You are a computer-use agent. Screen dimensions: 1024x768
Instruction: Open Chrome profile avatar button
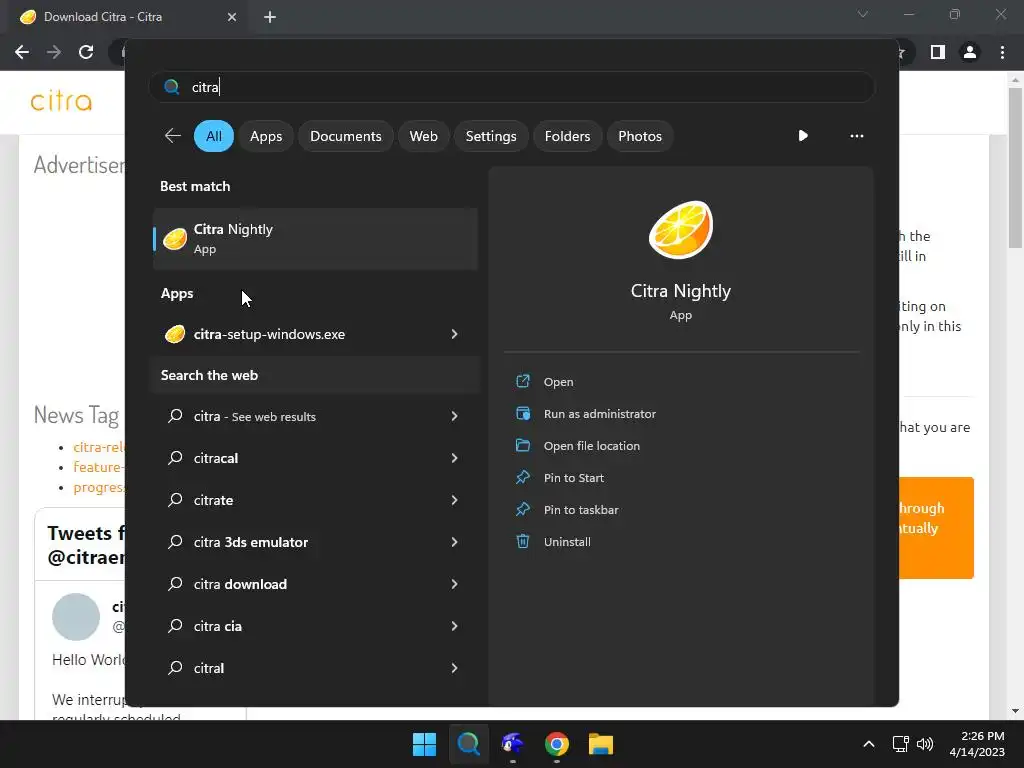(970, 52)
